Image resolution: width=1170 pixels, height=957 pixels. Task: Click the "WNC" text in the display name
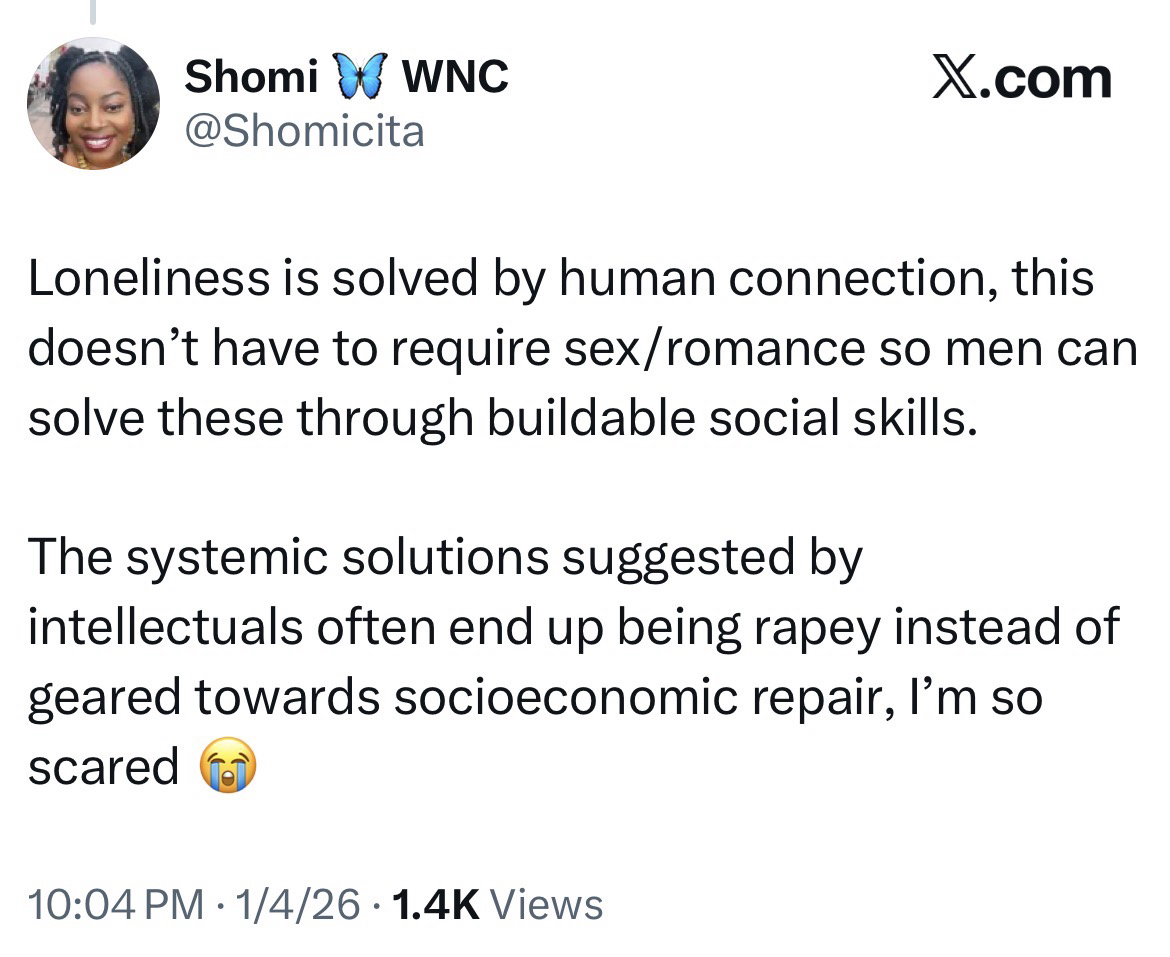tap(454, 77)
